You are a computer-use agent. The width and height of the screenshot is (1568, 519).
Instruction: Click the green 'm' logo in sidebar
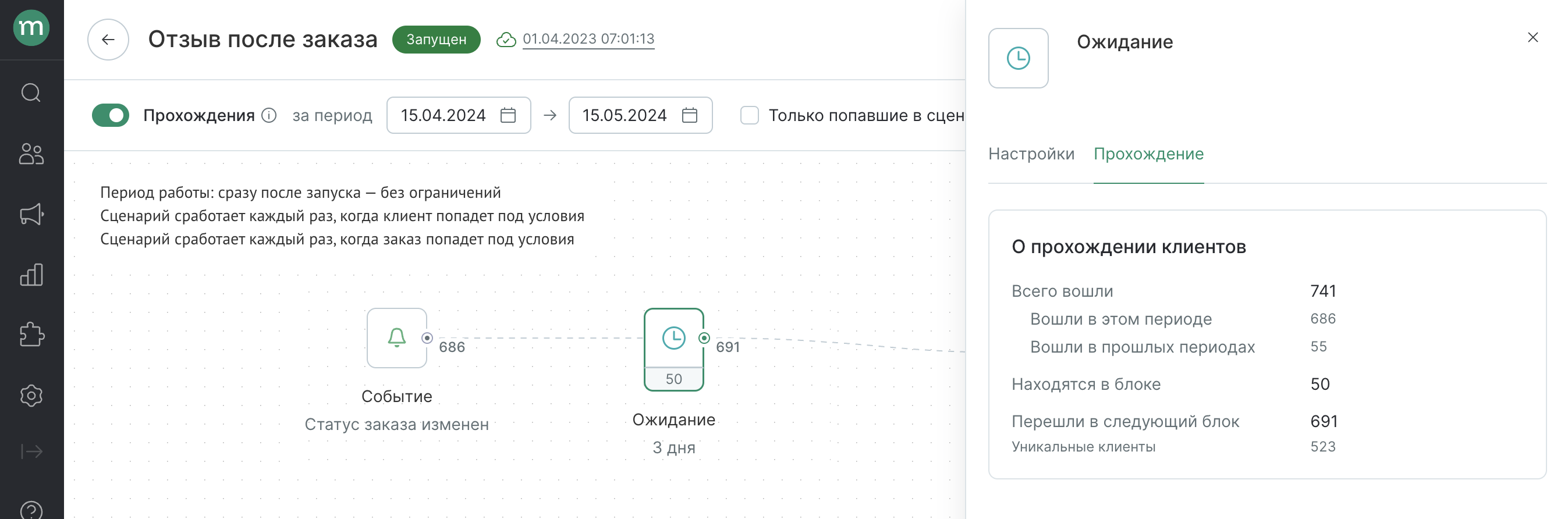click(31, 28)
